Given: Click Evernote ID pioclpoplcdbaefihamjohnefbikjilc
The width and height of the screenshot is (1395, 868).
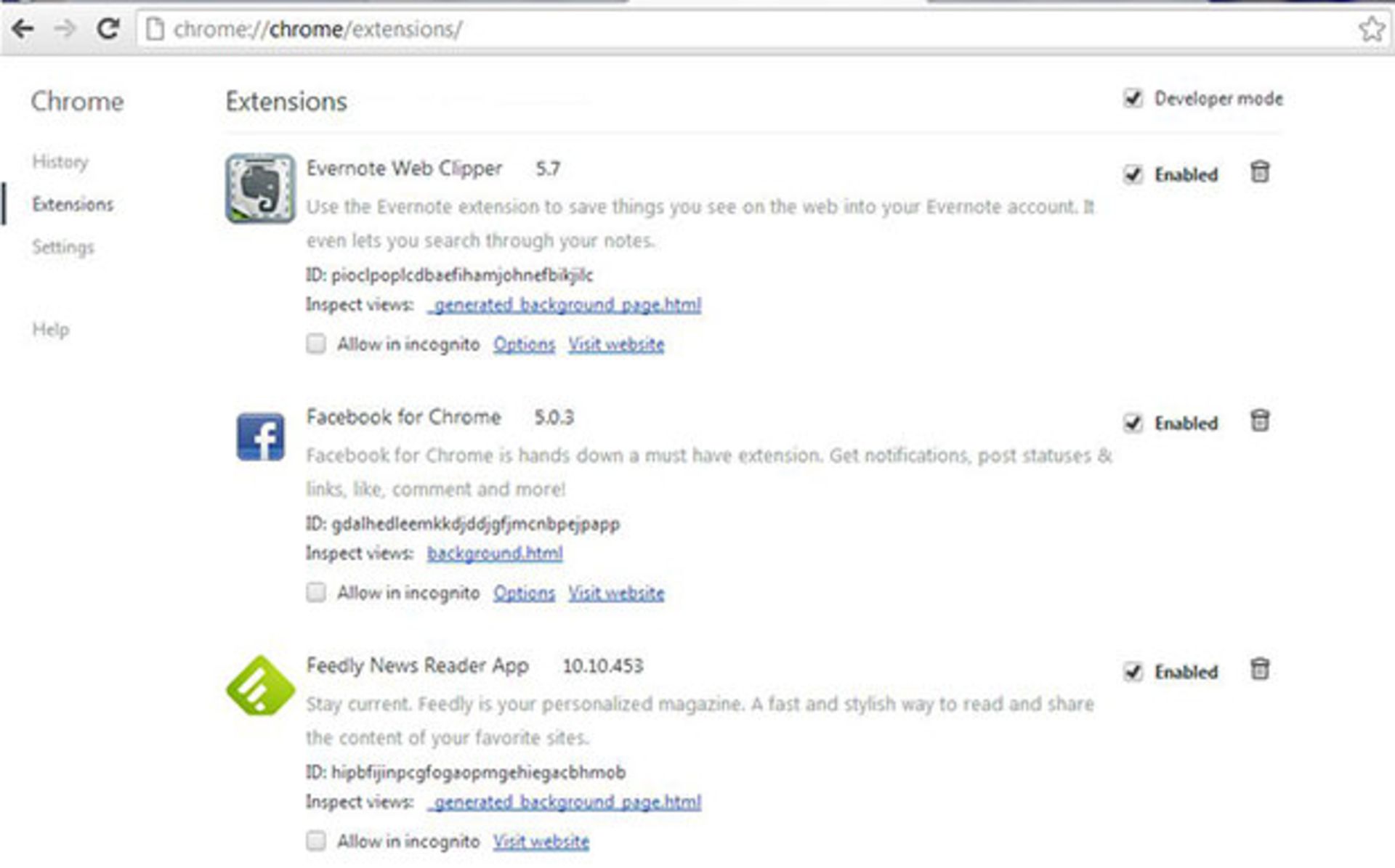Looking at the screenshot, I should pyautogui.click(x=462, y=275).
